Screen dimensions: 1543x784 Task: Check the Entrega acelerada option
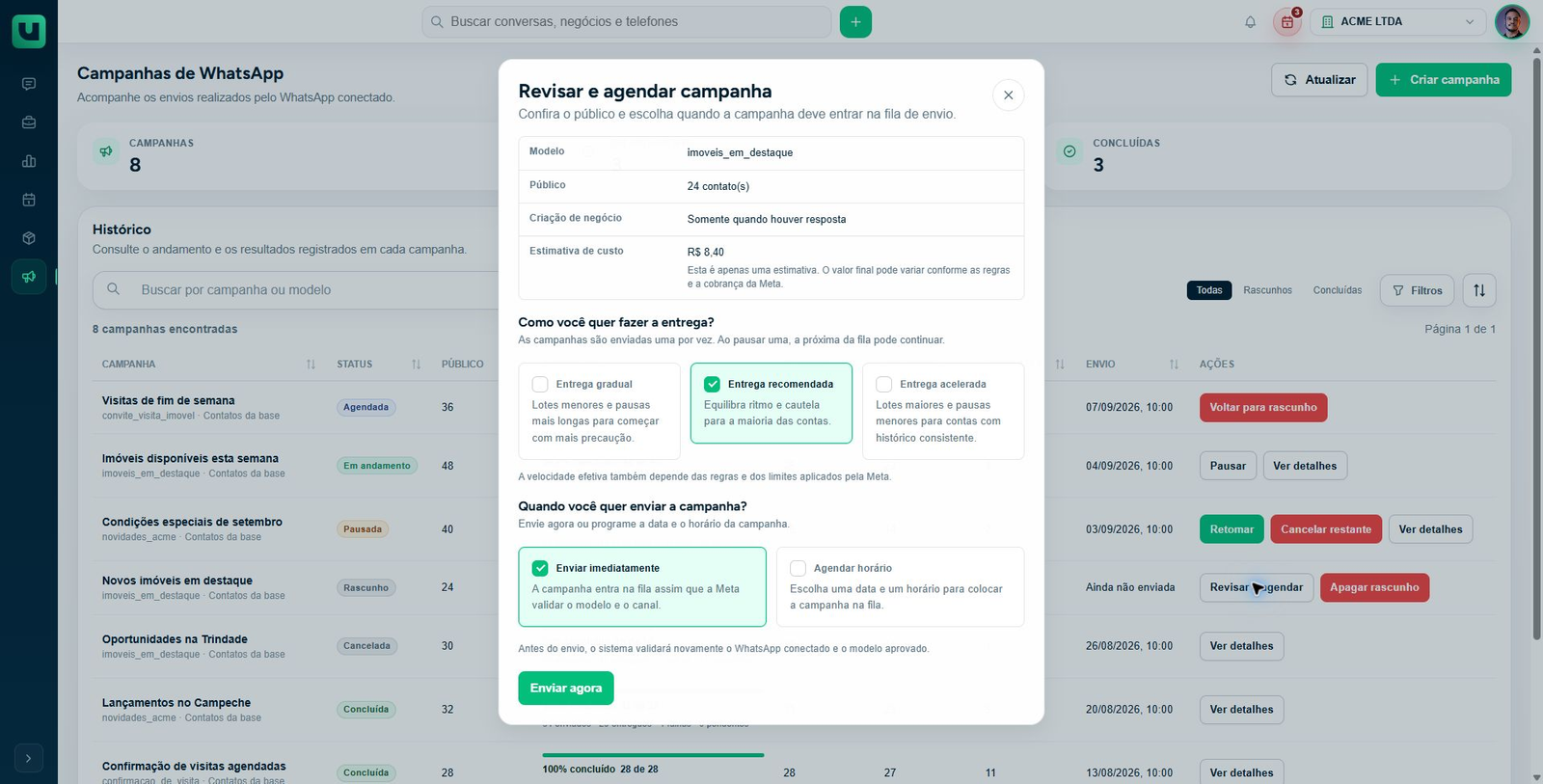tap(883, 384)
